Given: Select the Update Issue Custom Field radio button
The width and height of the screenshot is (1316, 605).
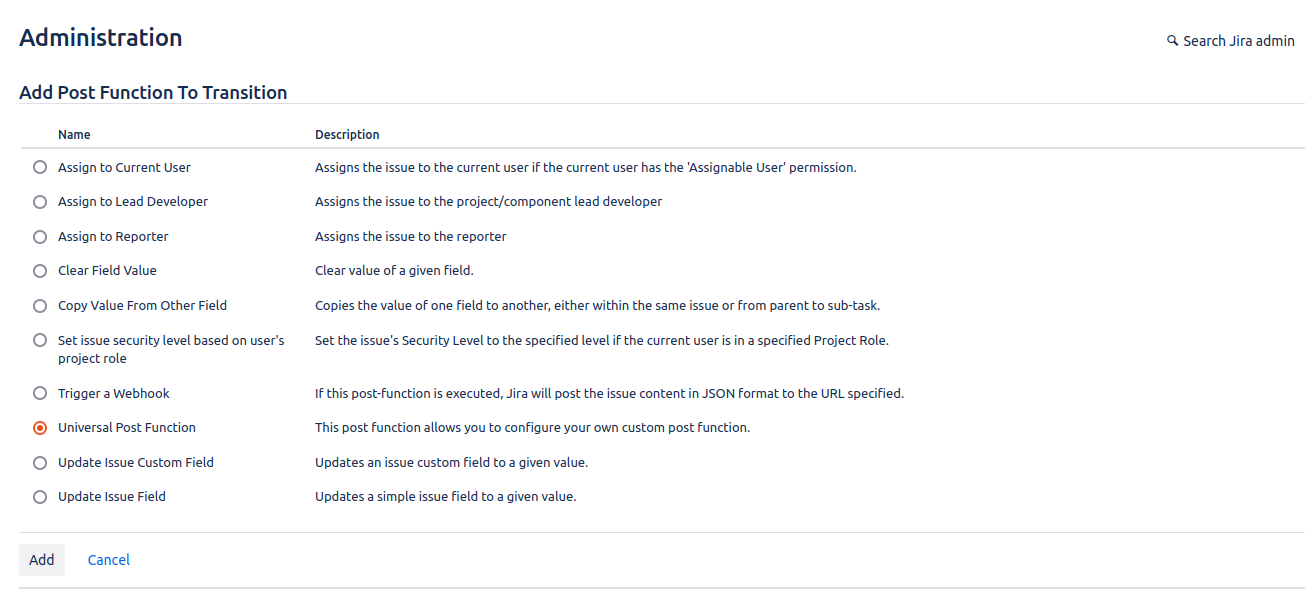Looking at the screenshot, I should (40, 463).
